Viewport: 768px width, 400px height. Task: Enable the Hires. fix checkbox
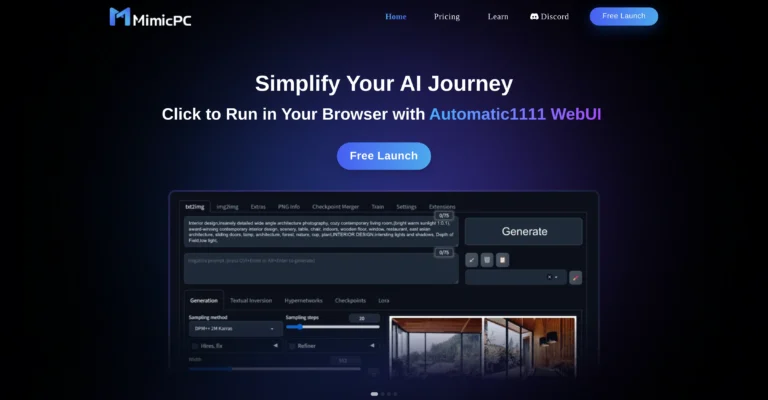[194, 346]
